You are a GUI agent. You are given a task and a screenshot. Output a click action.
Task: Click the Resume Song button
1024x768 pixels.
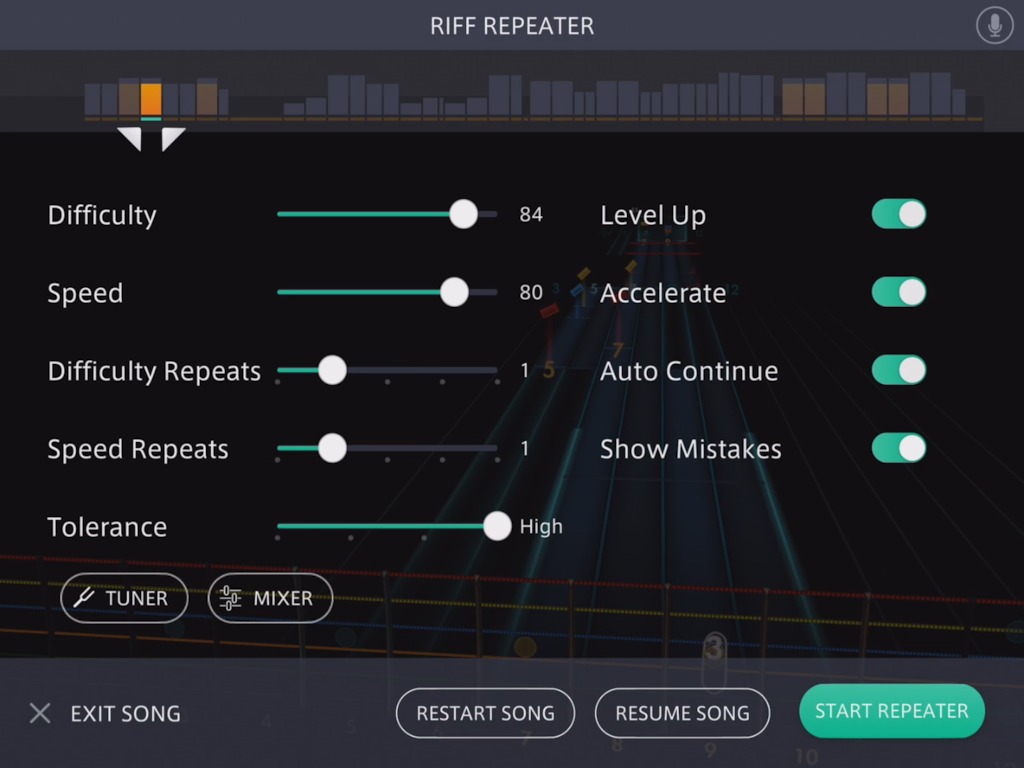pos(682,713)
